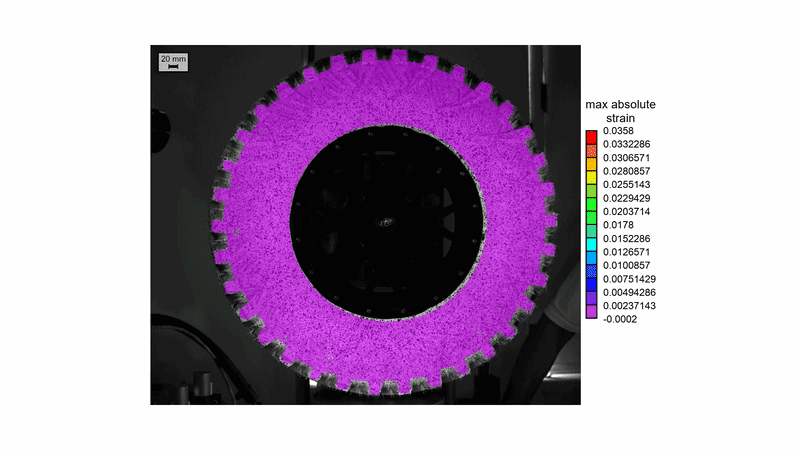Screen dimensions: 800x450
Task: Select the legend value 0.0152286
Action: click(x=627, y=238)
